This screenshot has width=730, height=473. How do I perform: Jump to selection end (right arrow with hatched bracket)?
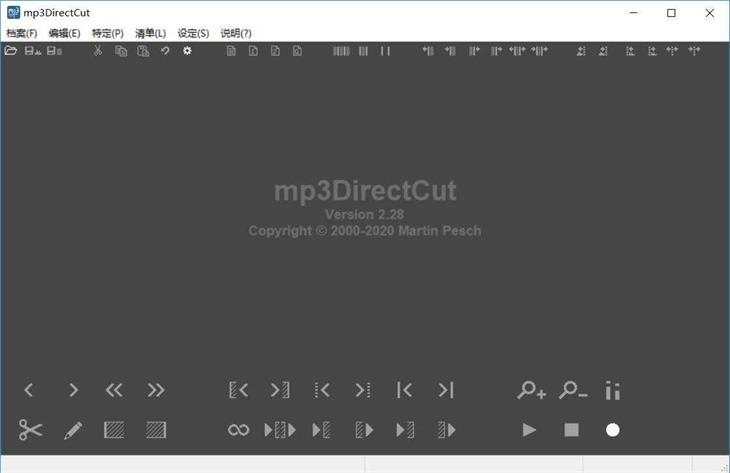(280, 390)
